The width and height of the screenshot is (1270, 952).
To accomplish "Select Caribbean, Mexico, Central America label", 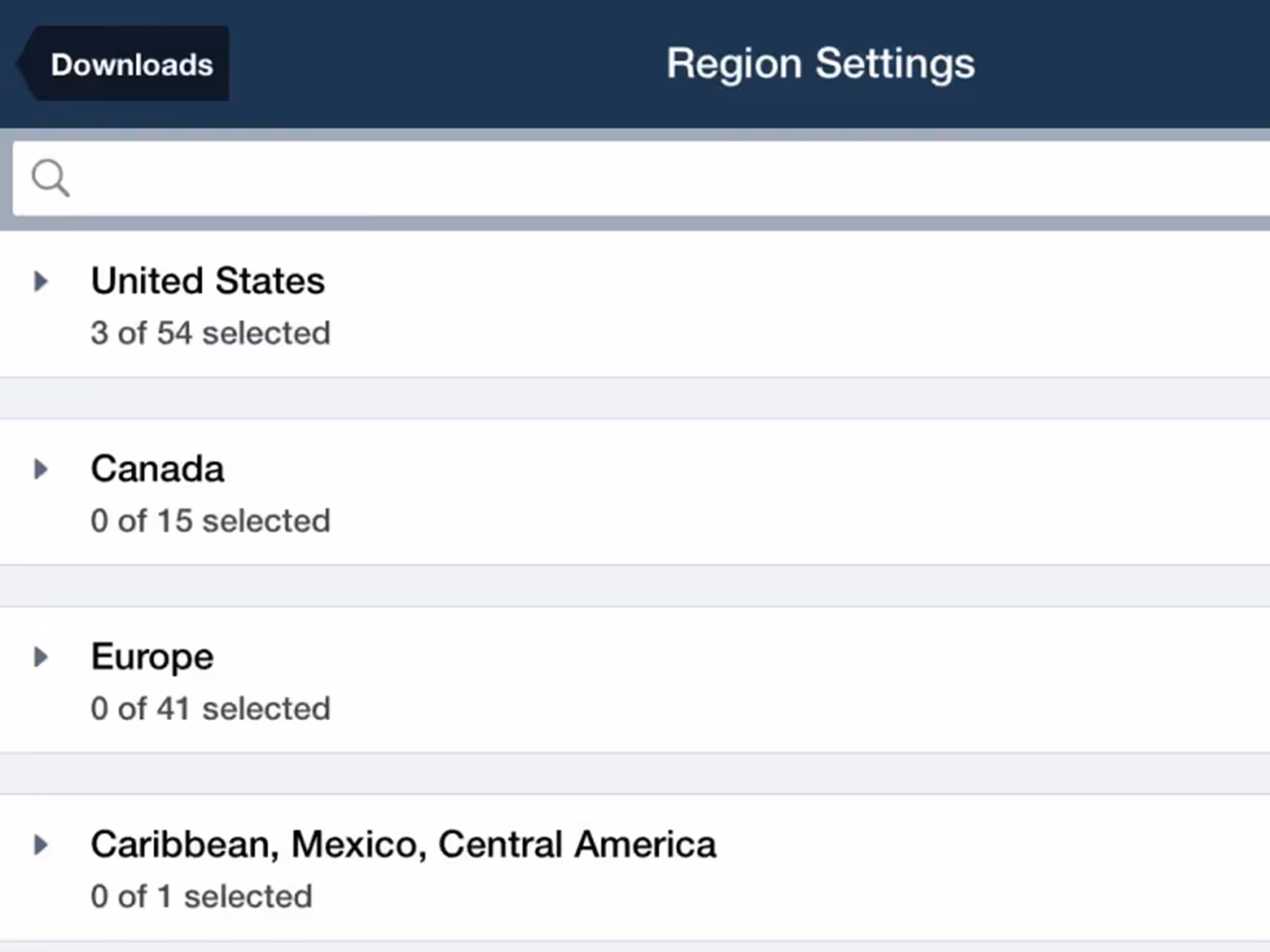I will coord(403,844).
